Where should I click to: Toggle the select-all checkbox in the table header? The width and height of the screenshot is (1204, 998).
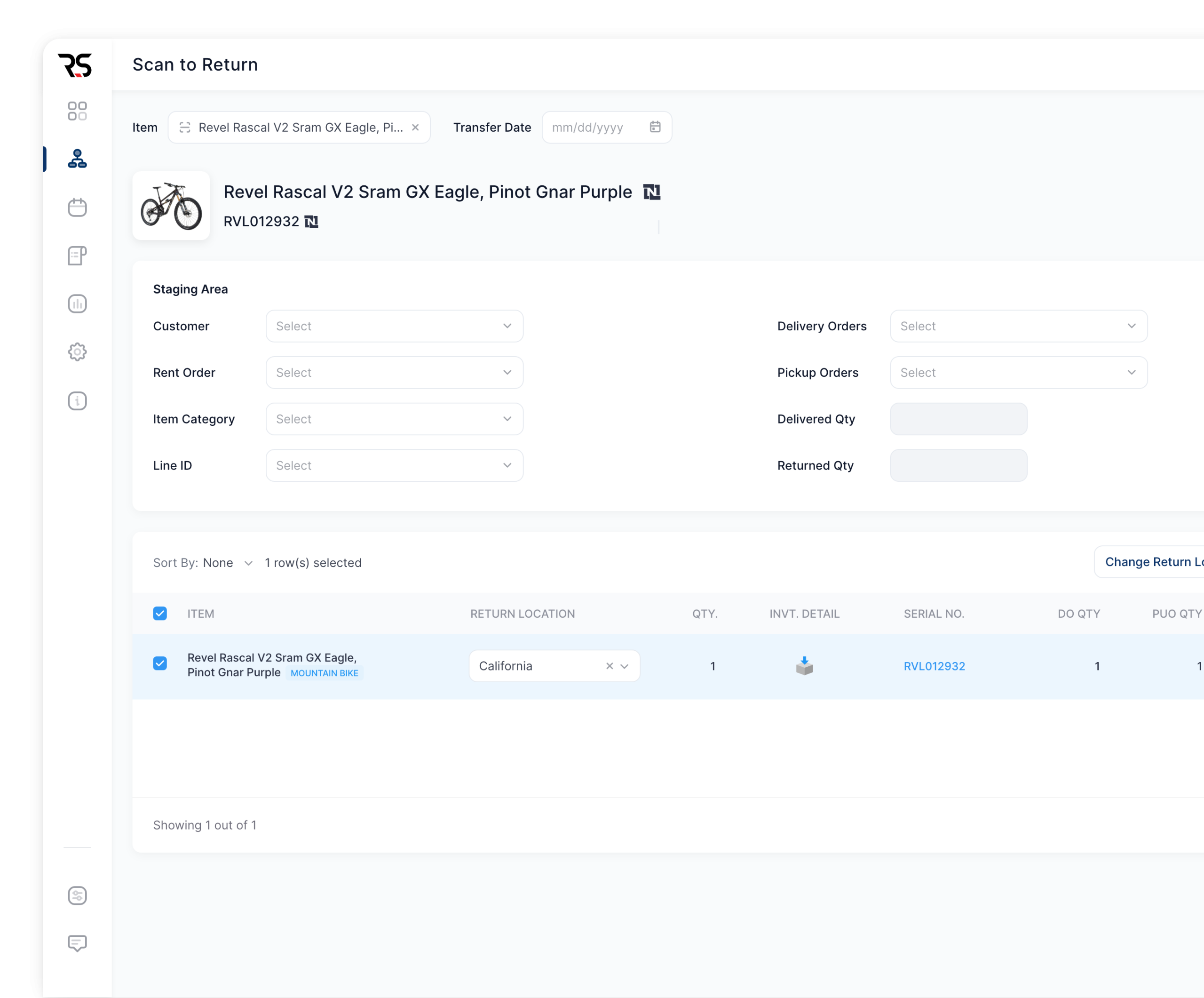point(160,613)
